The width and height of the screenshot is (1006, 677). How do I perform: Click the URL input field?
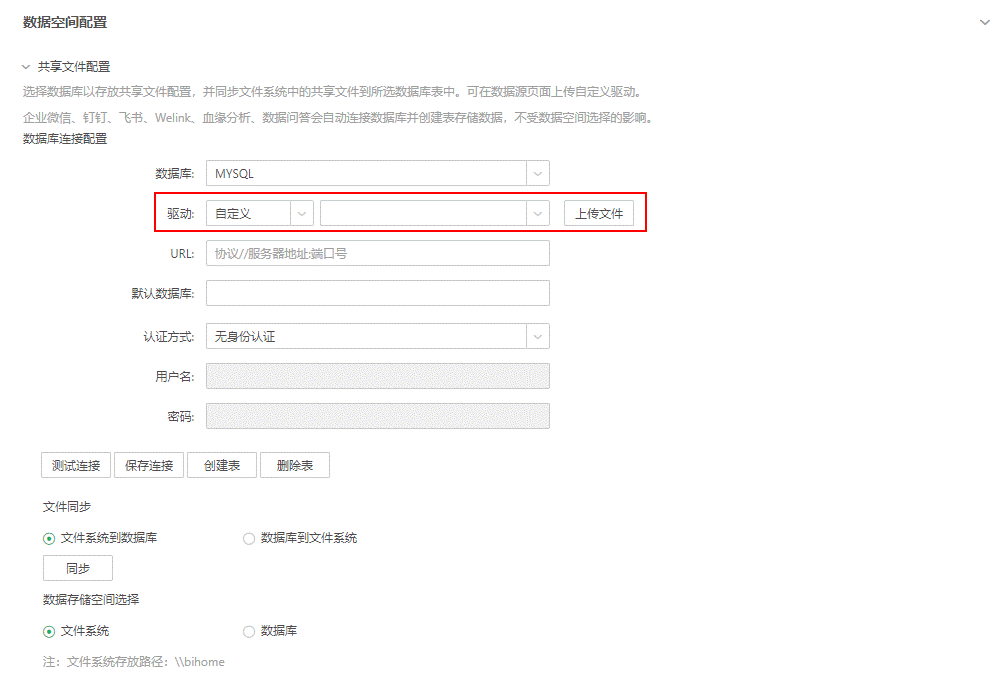377,252
